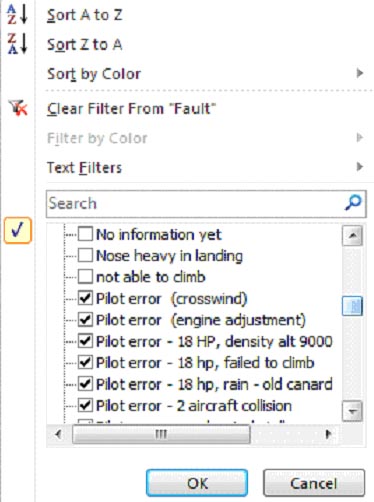
Task: Click the Sort A to Z icon
Action: pyautogui.click(x=17, y=14)
